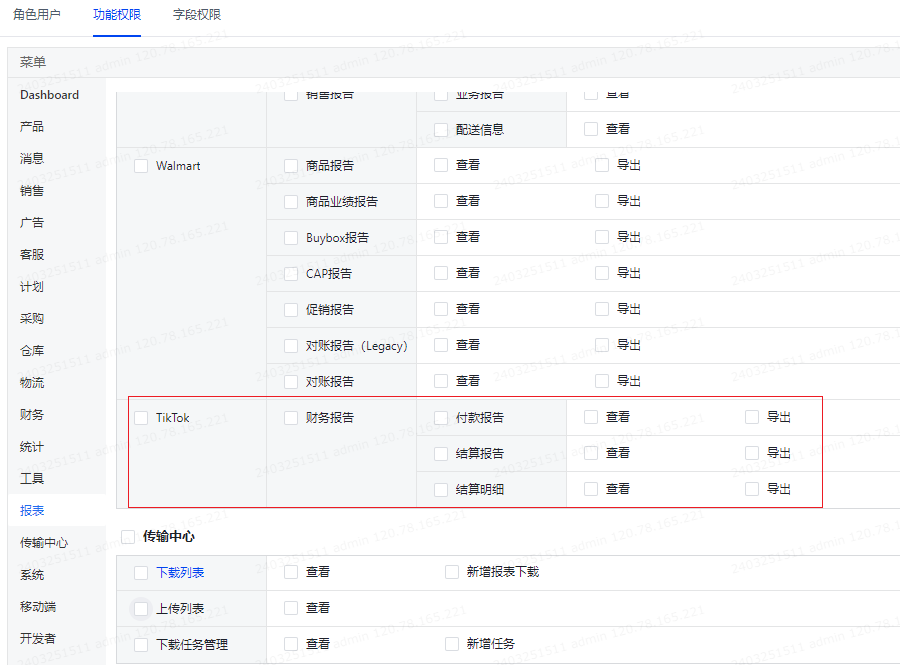Enable 新增报表下载 permission checkbox
The width and height of the screenshot is (900, 665).
[x=452, y=572]
